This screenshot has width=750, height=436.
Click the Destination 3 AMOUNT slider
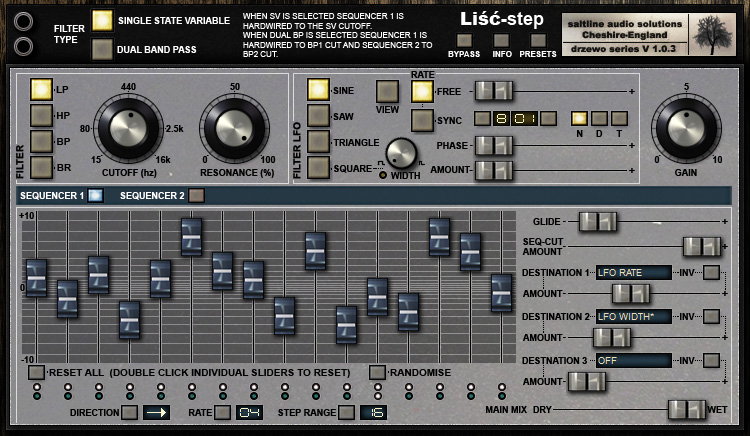(587, 382)
